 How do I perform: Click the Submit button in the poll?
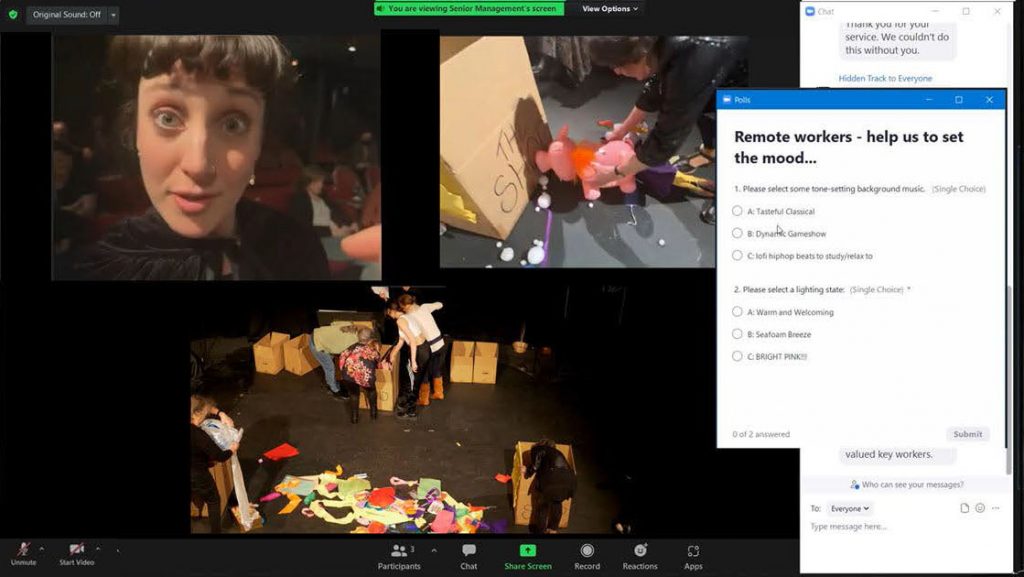coord(967,434)
